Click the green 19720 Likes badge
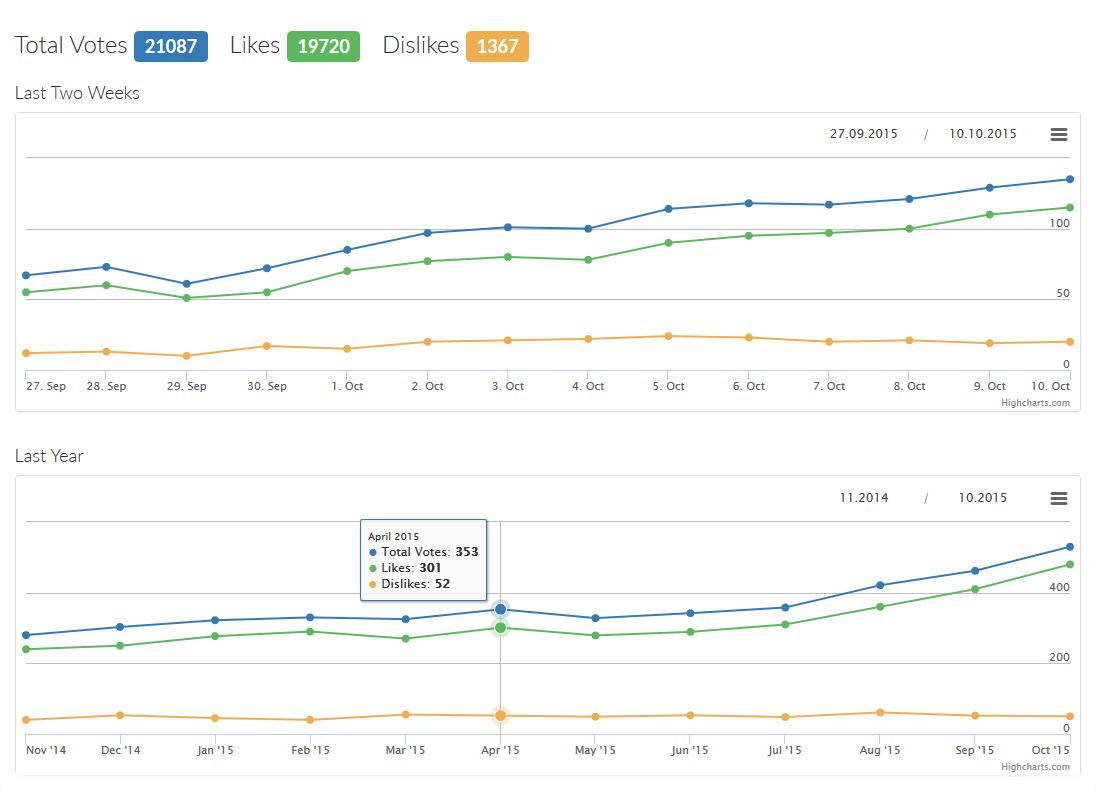 [323, 46]
